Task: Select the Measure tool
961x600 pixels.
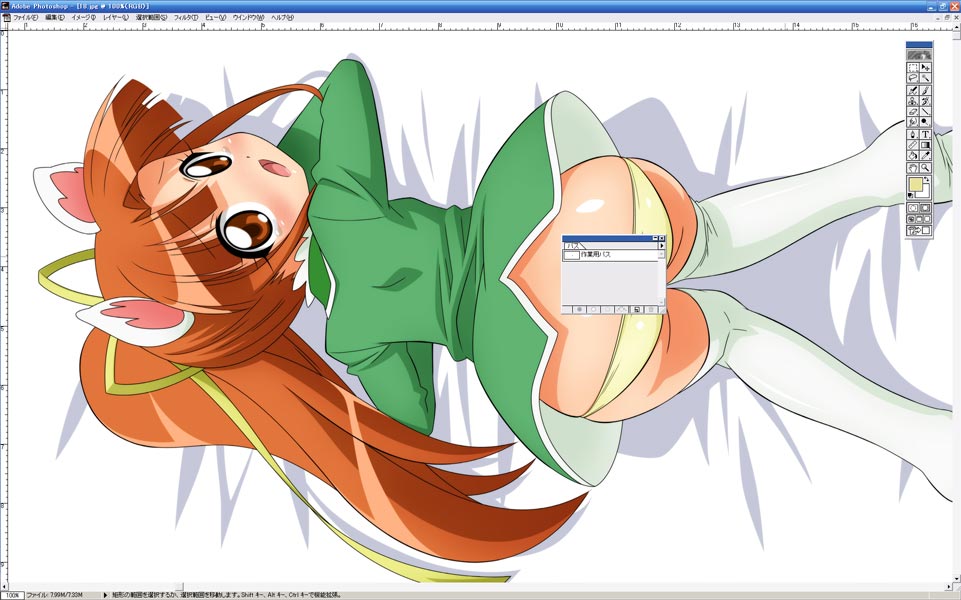Action: pyautogui.click(x=913, y=145)
